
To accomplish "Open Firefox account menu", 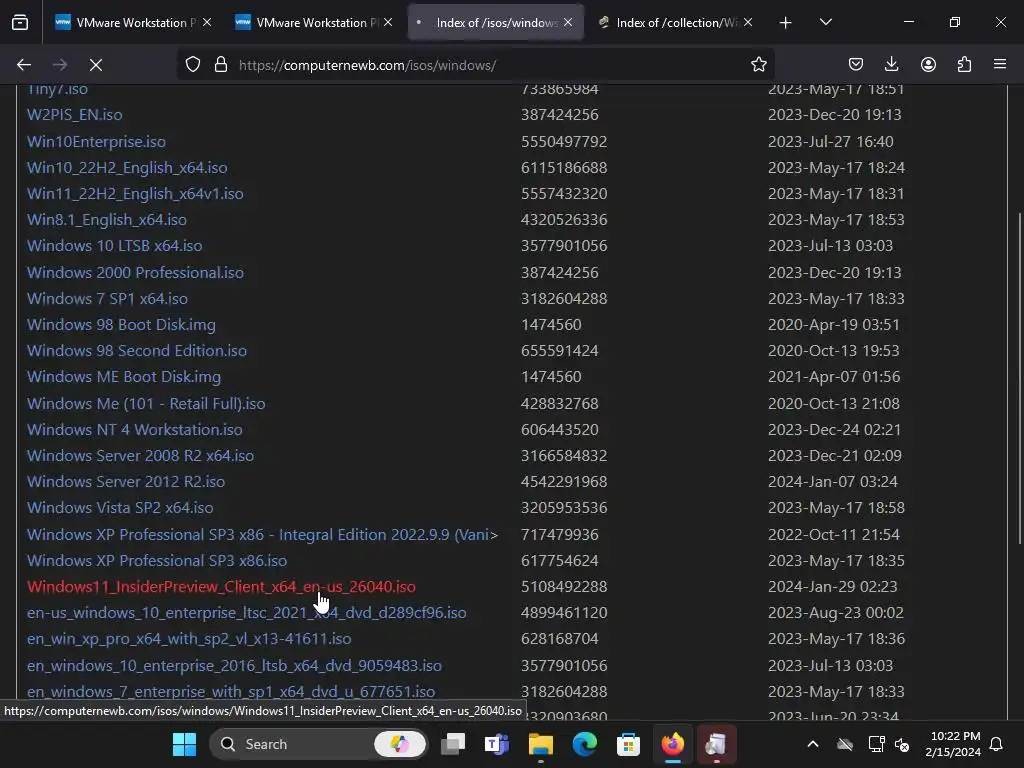I will click(x=928, y=65).
